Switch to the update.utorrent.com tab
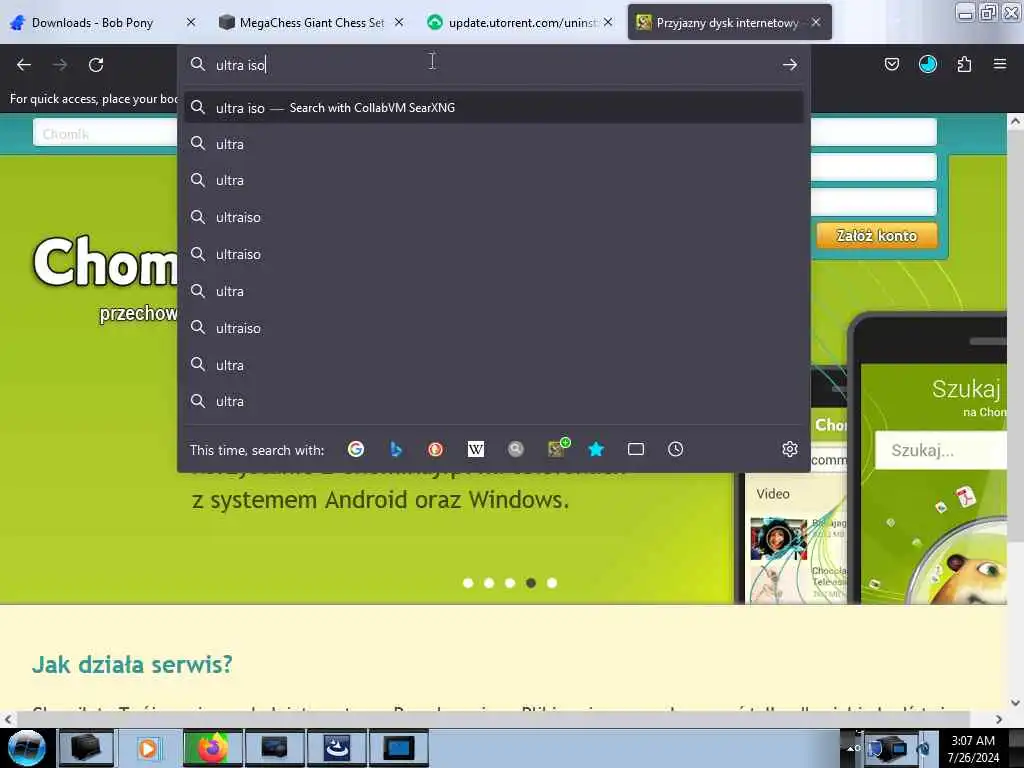This screenshot has width=1024, height=768. (521, 23)
